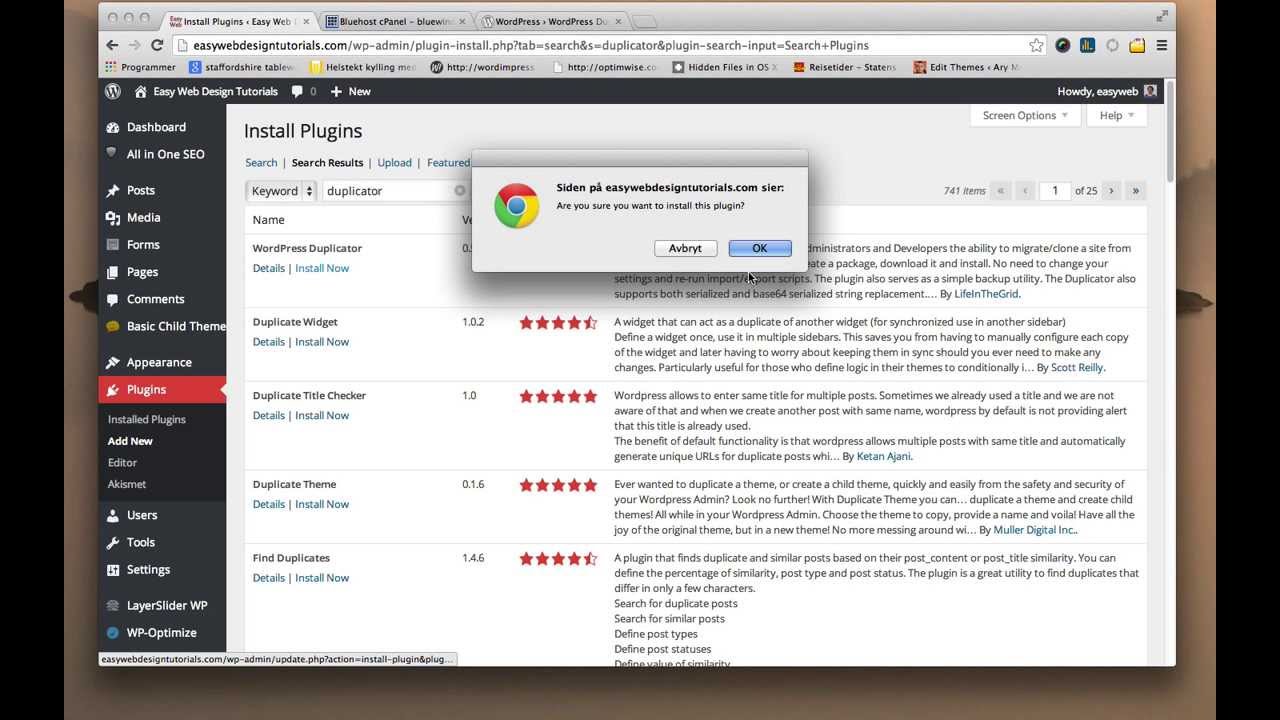Install Now for Duplicate Theme
Viewport: 1280px width, 720px height.
(x=322, y=504)
